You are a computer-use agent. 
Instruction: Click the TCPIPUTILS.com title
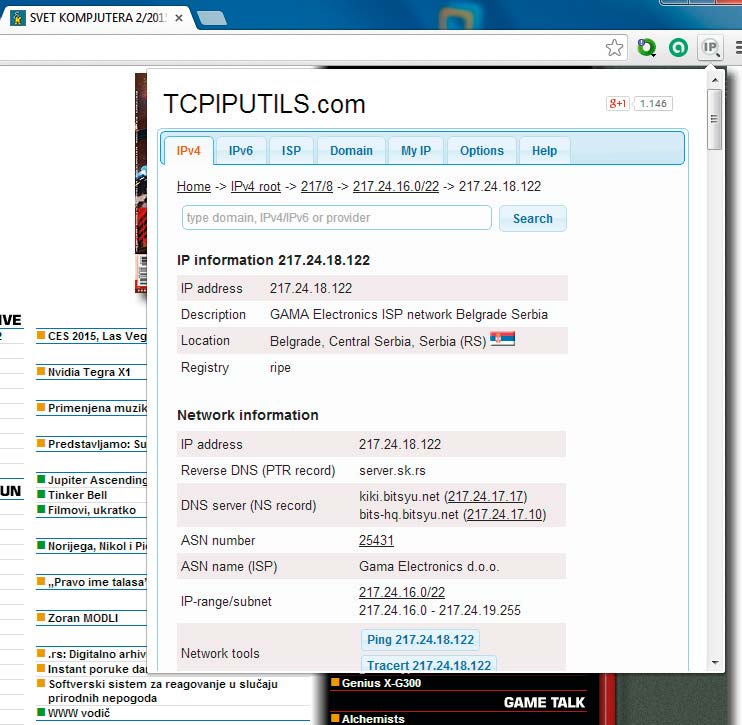(265, 104)
